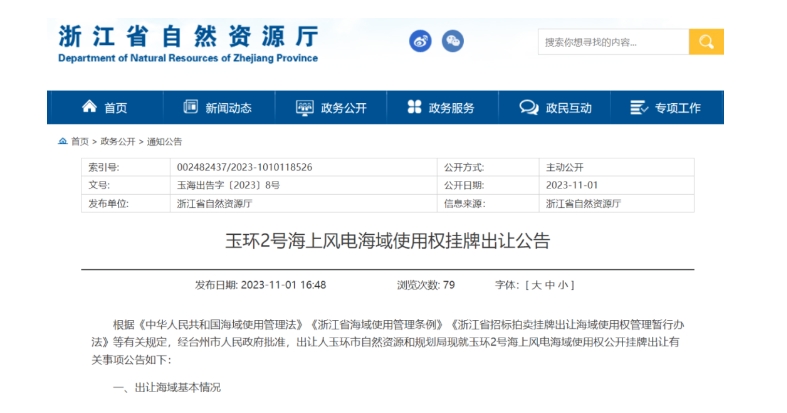787x413 pixels.
Task: Click the article title 玉环2号海上风电海域使用权挂牌出让公告
Action: [x=387, y=241]
